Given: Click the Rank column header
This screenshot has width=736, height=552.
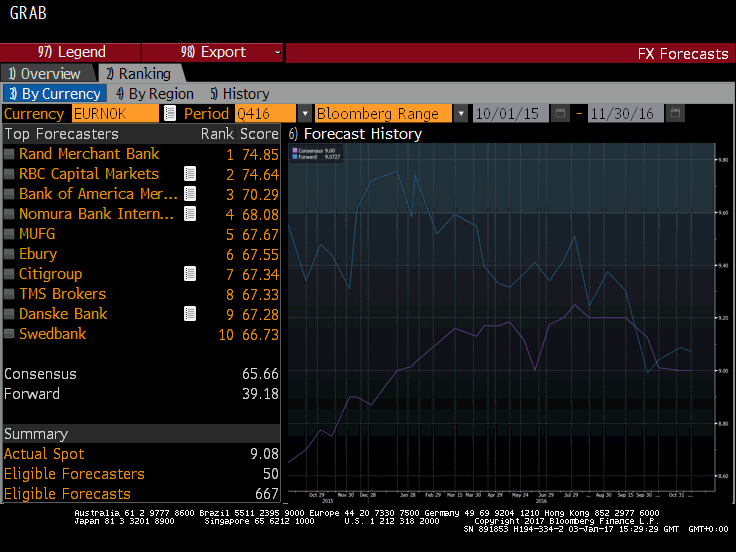Looking at the screenshot, I should pos(217,134).
